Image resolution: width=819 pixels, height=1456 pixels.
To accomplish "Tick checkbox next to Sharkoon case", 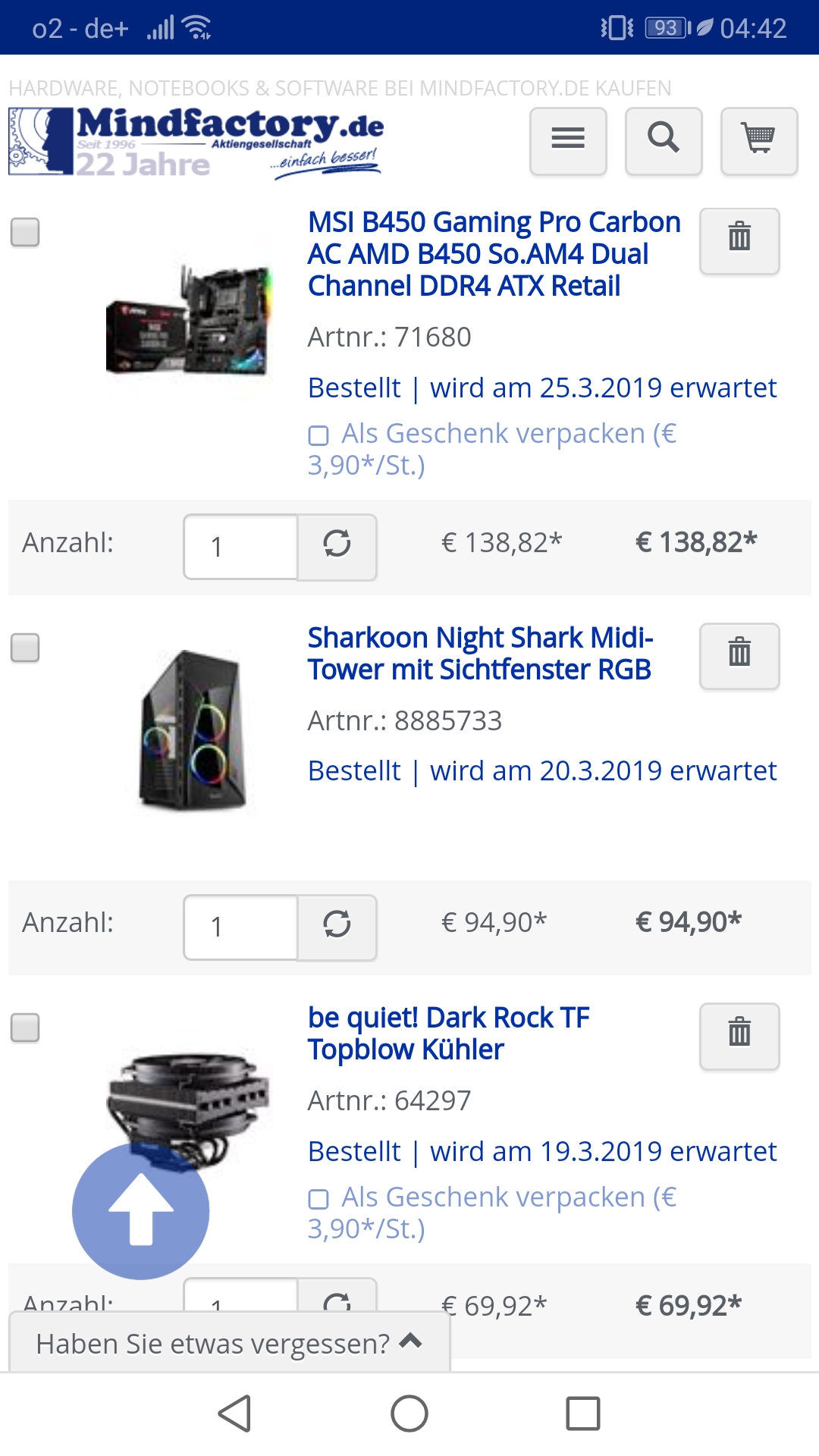I will pyautogui.click(x=25, y=648).
